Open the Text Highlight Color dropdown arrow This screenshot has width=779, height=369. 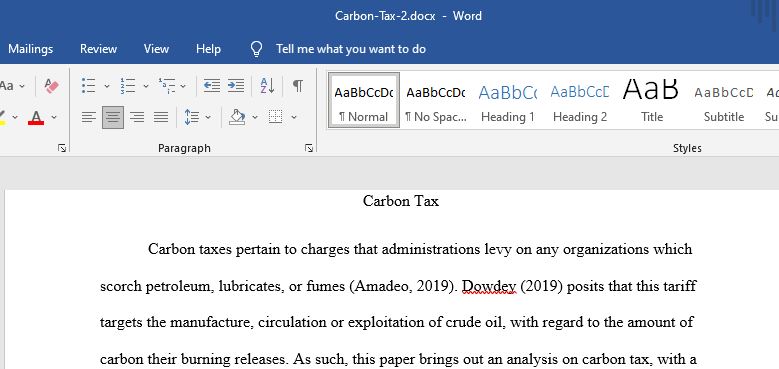tap(15, 118)
